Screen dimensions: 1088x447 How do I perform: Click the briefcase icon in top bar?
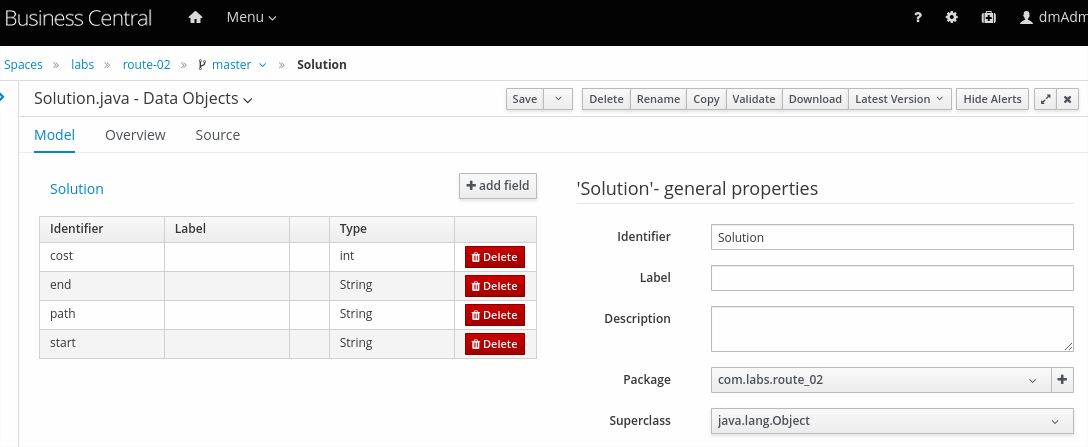click(988, 18)
